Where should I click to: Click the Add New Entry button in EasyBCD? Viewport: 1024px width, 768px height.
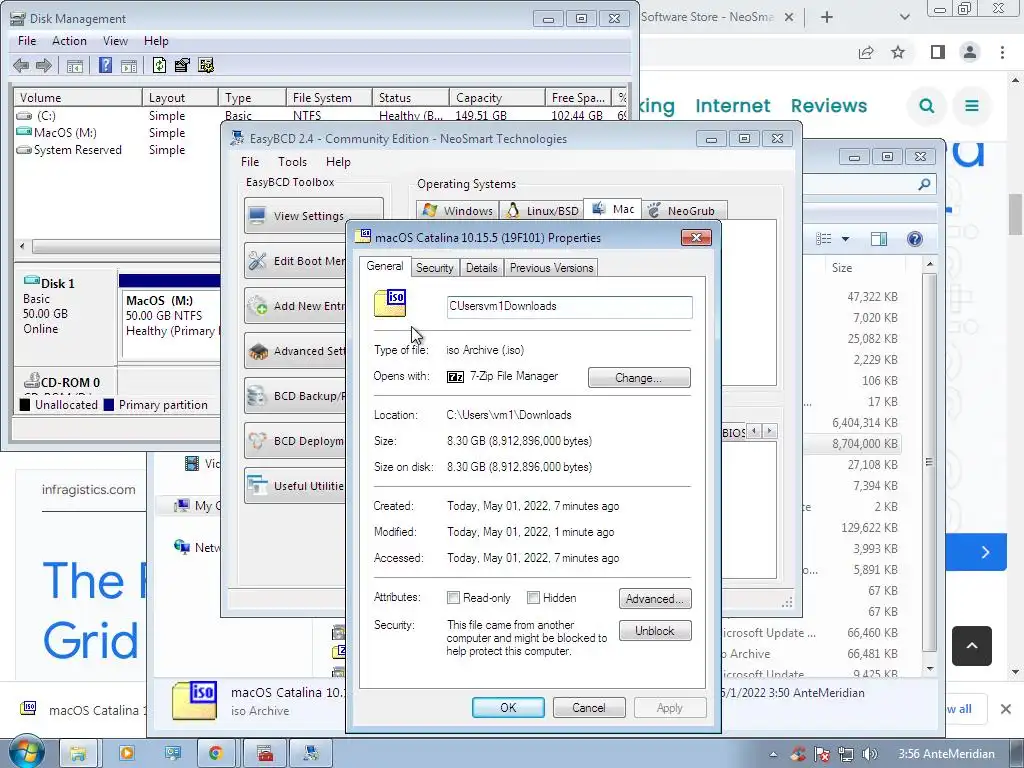click(x=296, y=306)
